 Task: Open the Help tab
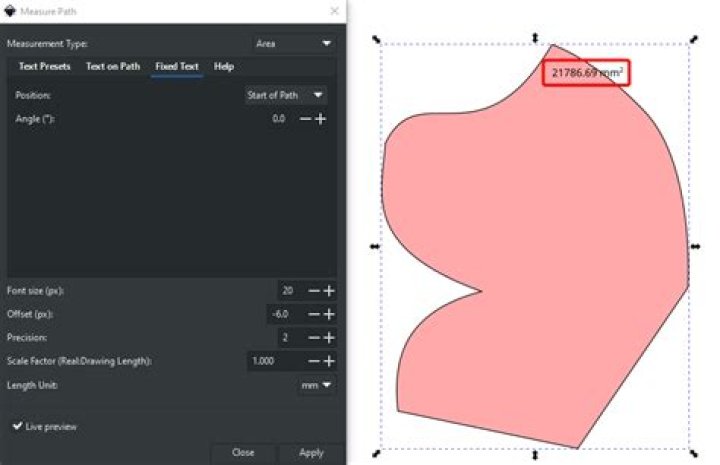click(x=224, y=67)
